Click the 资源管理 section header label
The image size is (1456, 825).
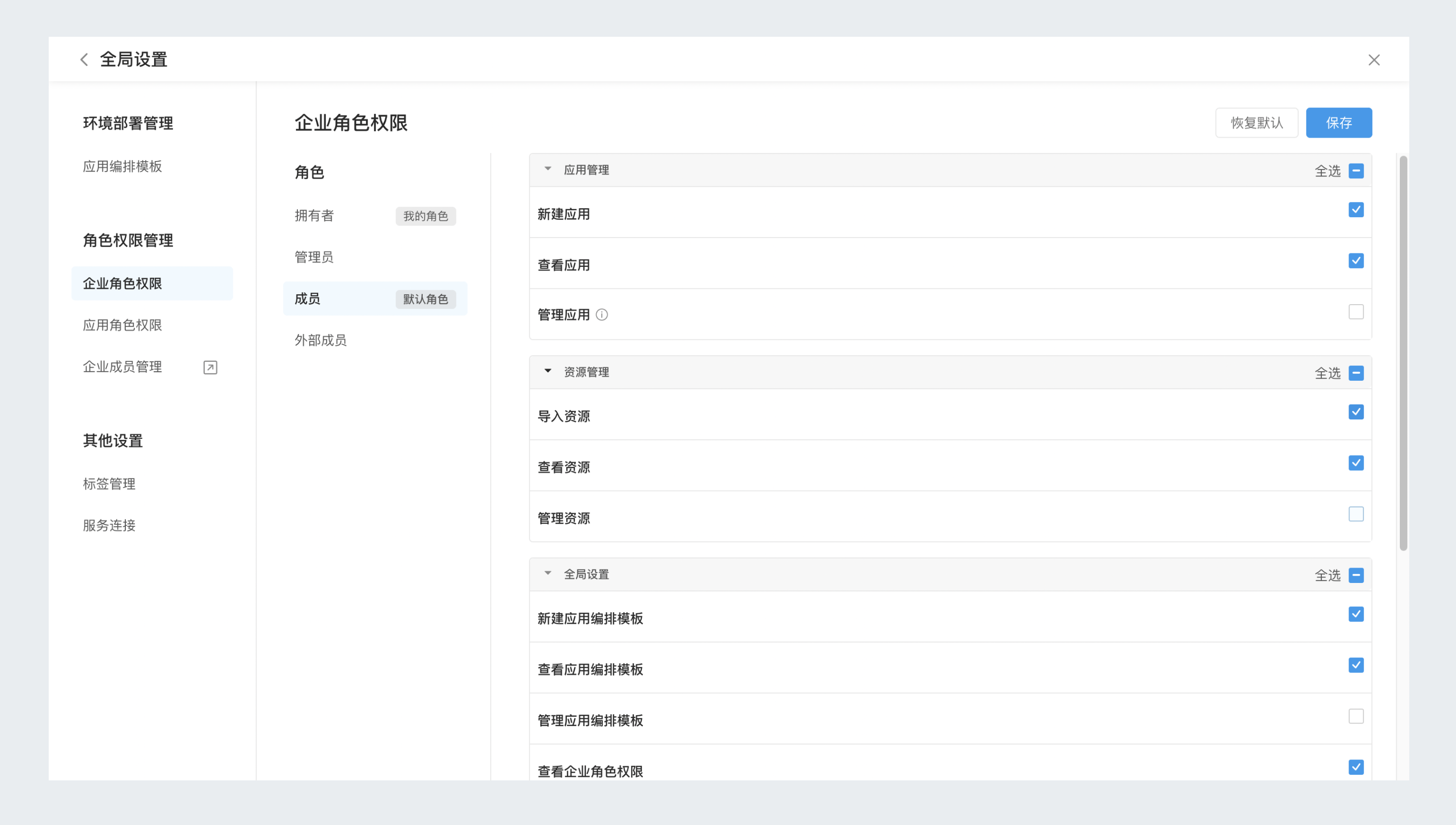[x=586, y=372]
